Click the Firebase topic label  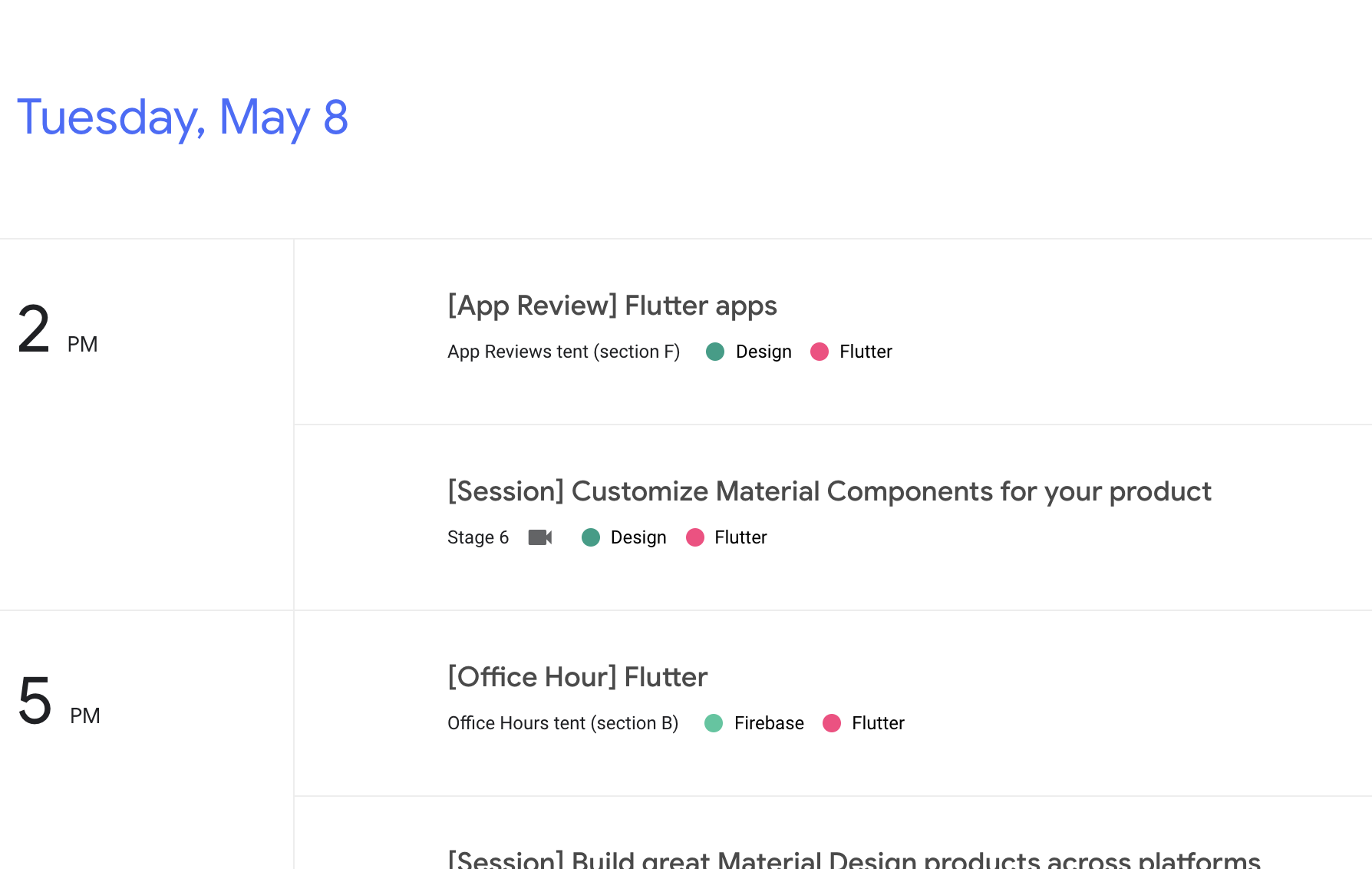click(x=768, y=722)
